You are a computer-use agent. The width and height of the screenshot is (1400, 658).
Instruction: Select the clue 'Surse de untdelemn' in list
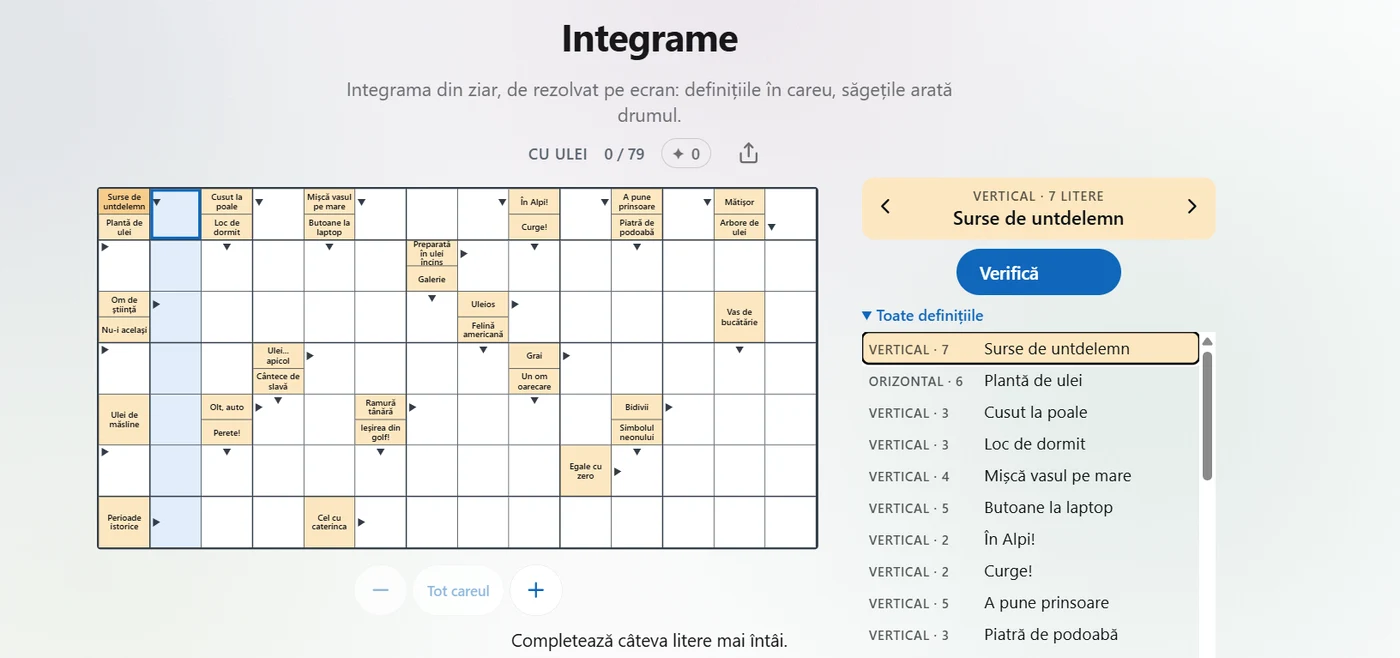click(x=1030, y=349)
